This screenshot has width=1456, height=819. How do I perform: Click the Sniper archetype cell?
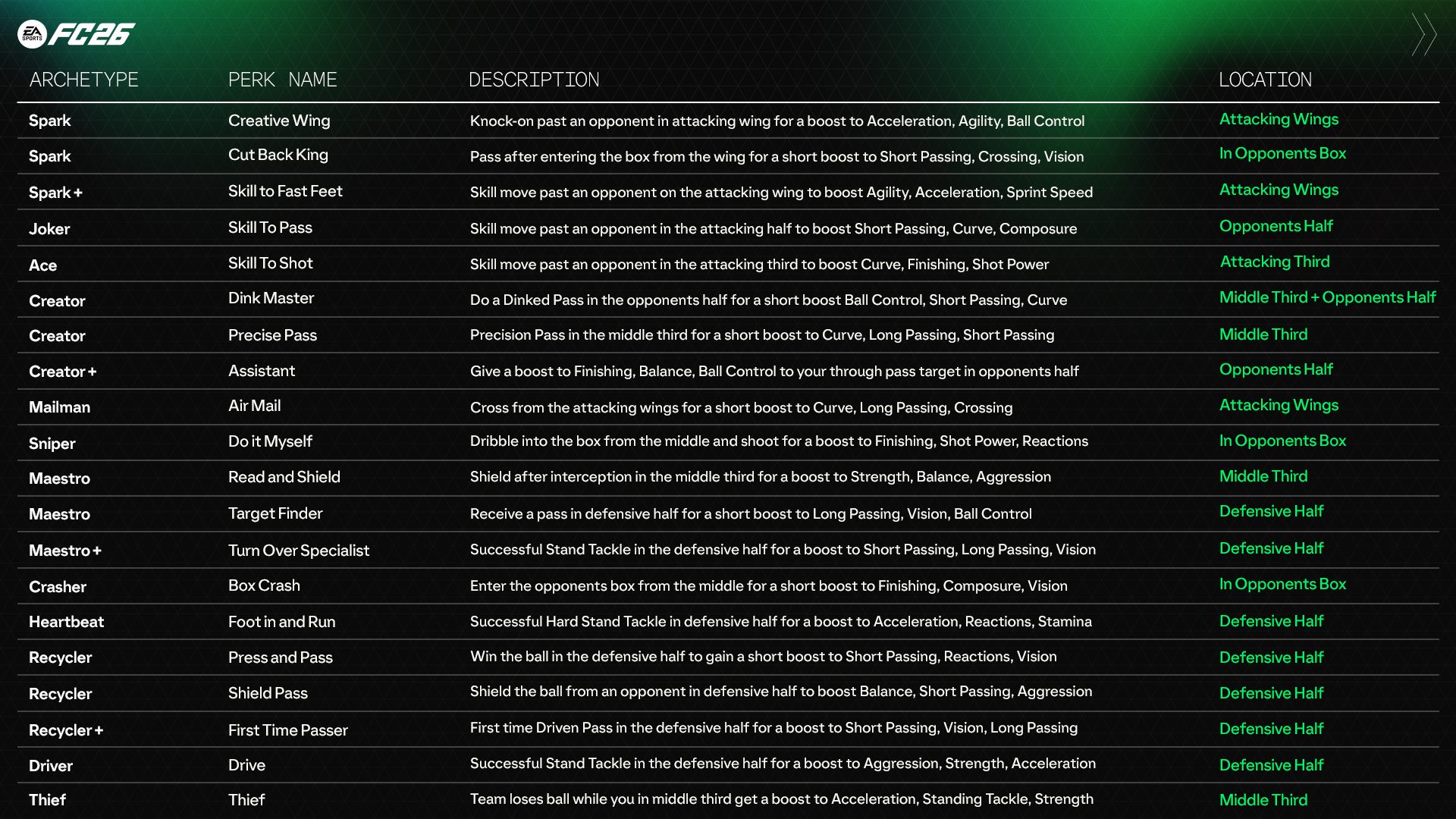pos(52,444)
